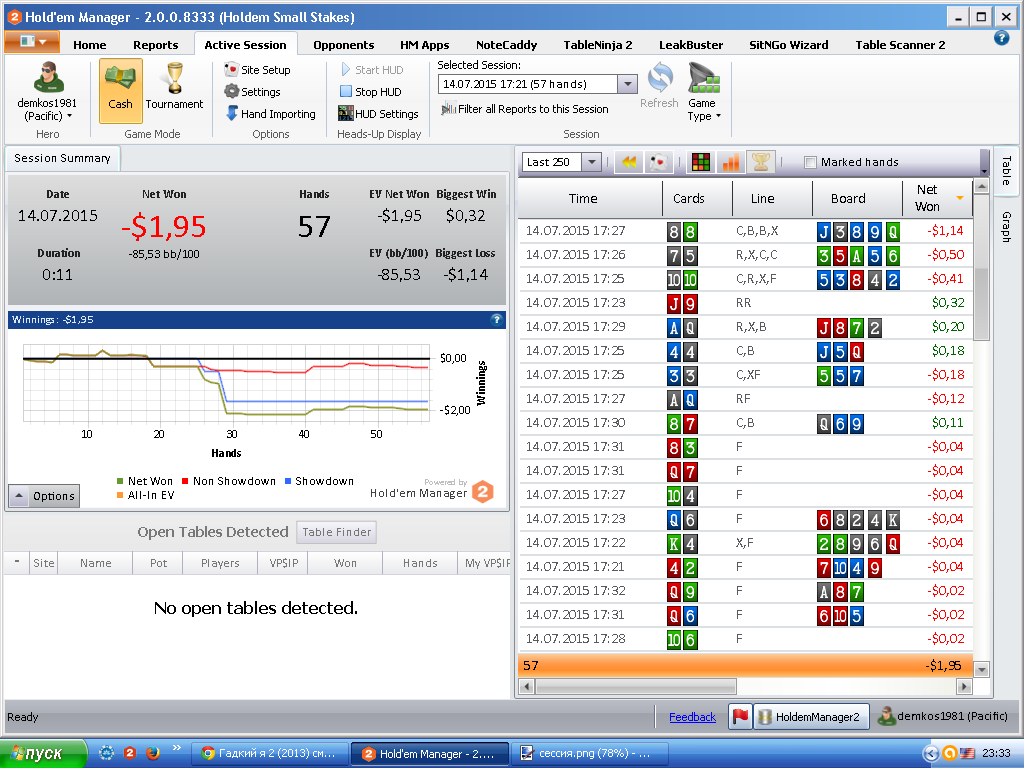Image resolution: width=1024 pixels, height=768 pixels.
Task: Click the Players column header in open tables
Action: (220, 562)
